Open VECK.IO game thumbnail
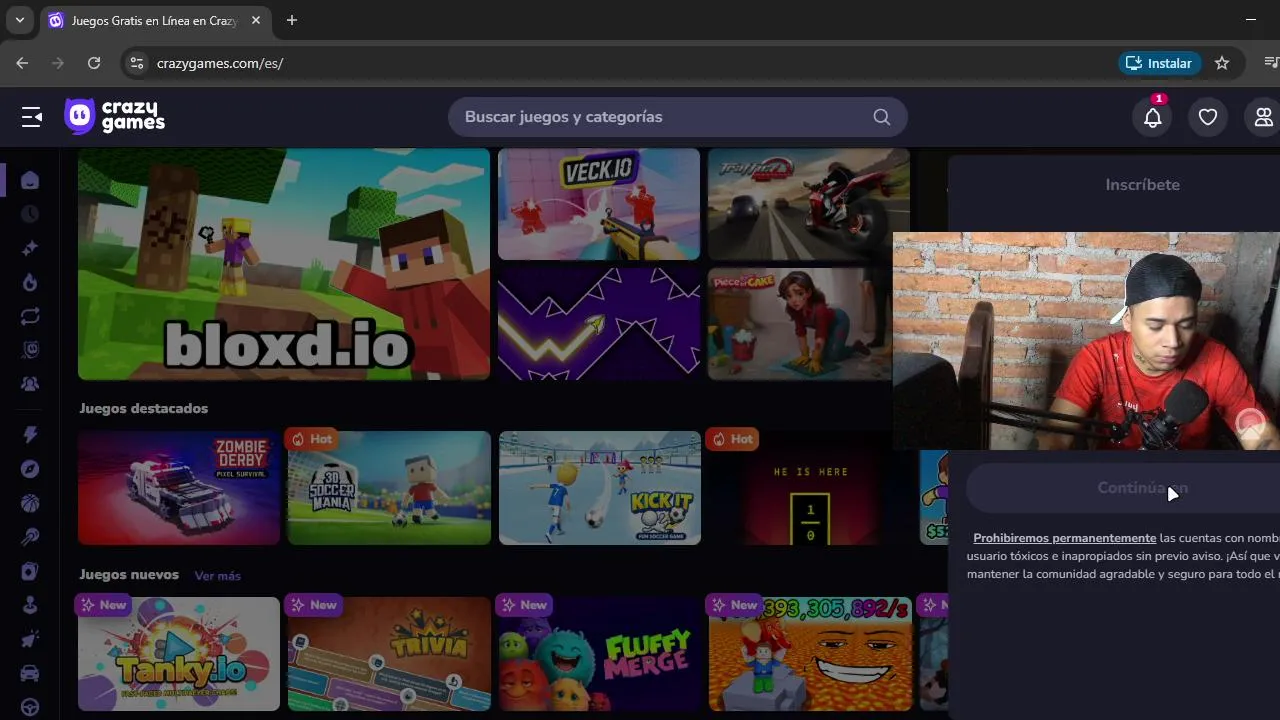 click(x=599, y=204)
